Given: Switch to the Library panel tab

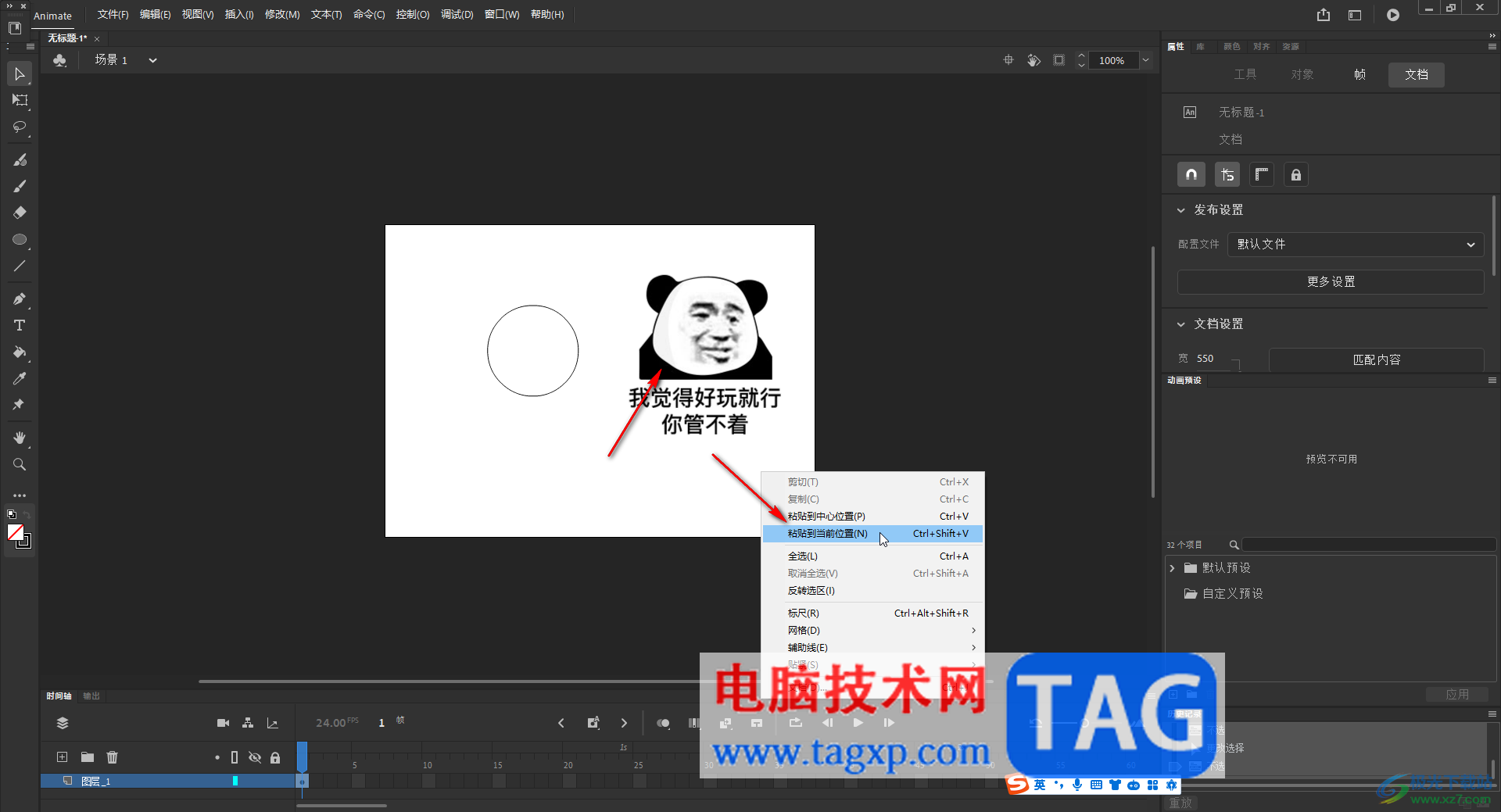Looking at the screenshot, I should 1200,47.
